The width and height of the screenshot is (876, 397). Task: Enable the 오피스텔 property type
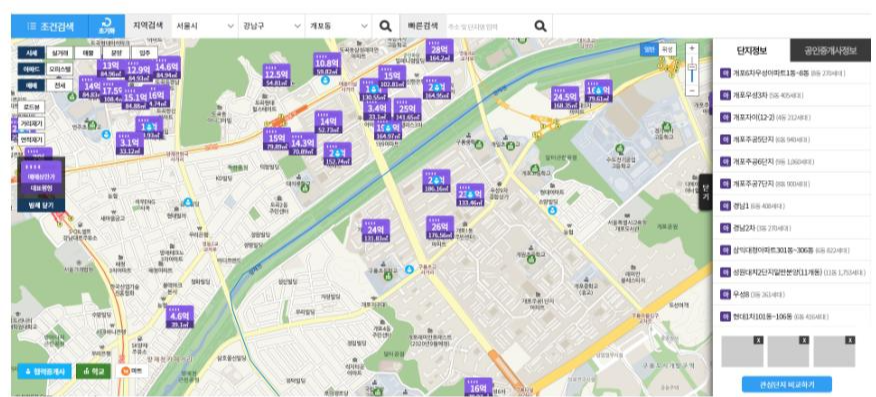coord(60,69)
